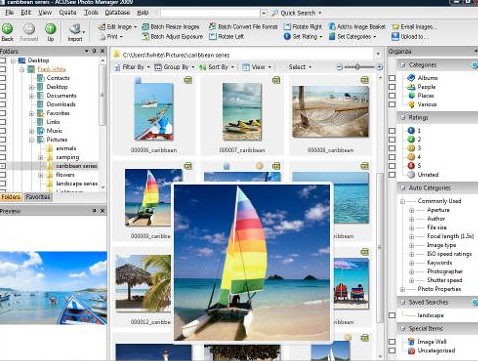This screenshot has height=361, width=478.
Task: Click the thumbnail pane vertical scrollbar
Action: pyautogui.click(x=379, y=247)
